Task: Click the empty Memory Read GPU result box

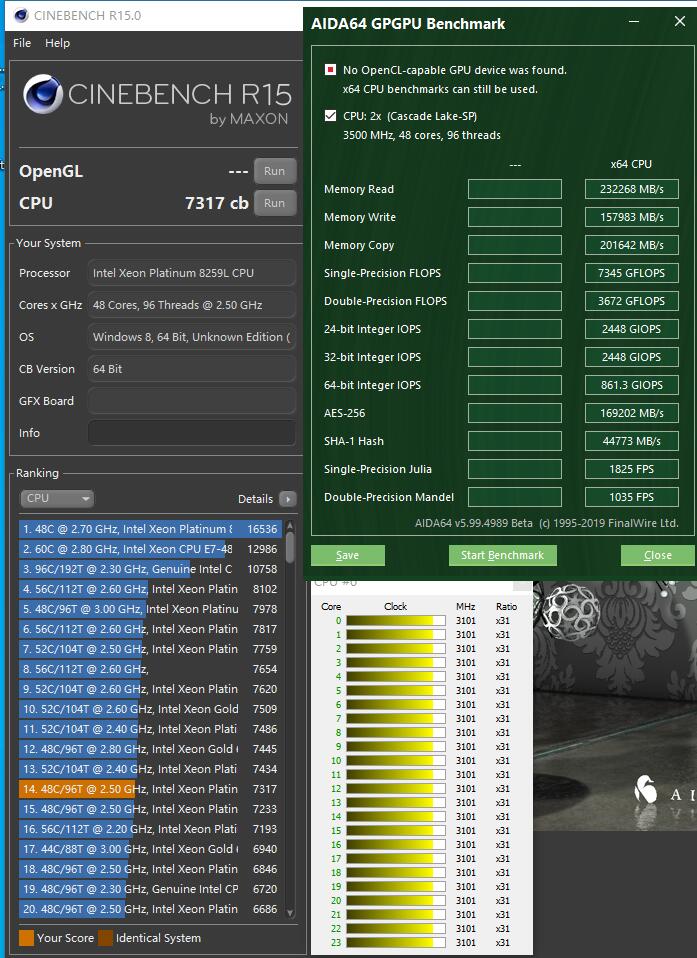Action: click(515, 189)
